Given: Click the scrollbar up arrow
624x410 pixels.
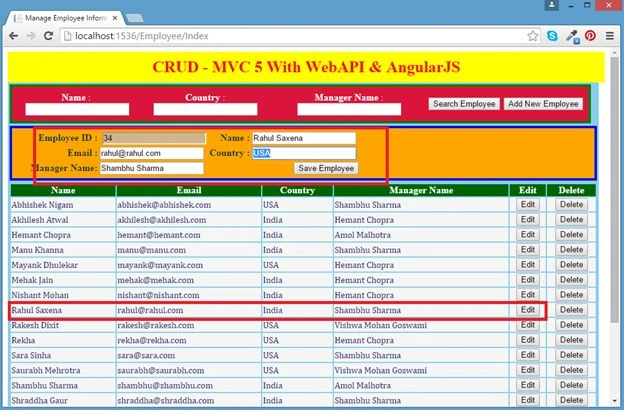Looking at the screenshot, I should tap(614, 52).
